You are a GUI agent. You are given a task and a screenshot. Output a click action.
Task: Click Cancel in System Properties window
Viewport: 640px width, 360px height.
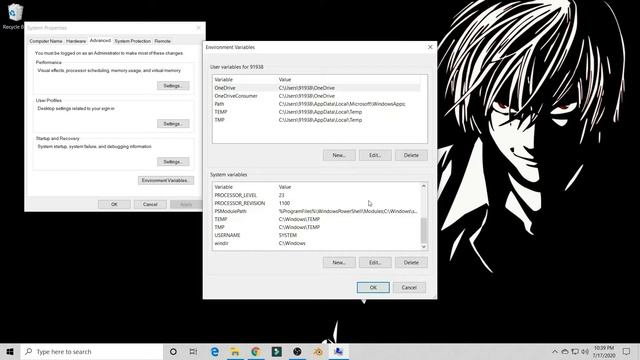pyautogui.click(x=150, y=204)
